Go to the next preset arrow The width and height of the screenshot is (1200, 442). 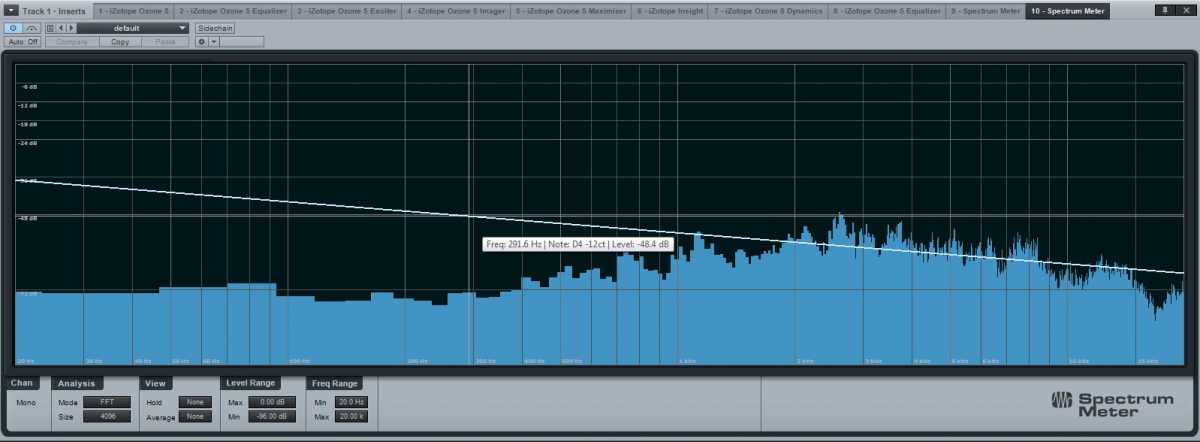pyautogui.click(x=70, y=28)
